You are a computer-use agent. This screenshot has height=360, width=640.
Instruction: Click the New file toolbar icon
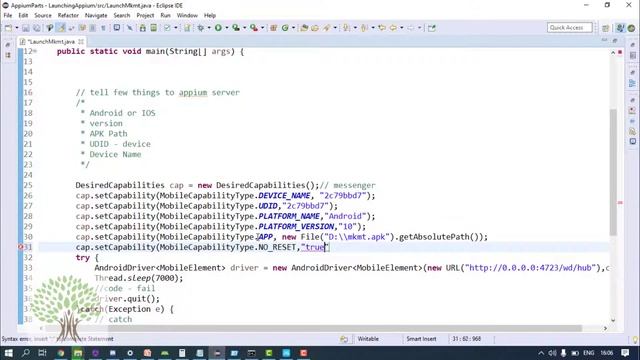(x=8, y=28)
